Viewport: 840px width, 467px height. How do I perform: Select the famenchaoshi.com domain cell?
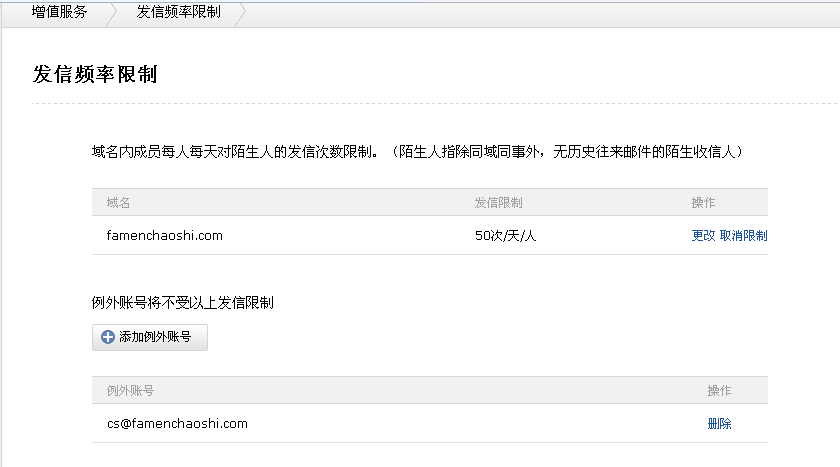tap(164, 236)
